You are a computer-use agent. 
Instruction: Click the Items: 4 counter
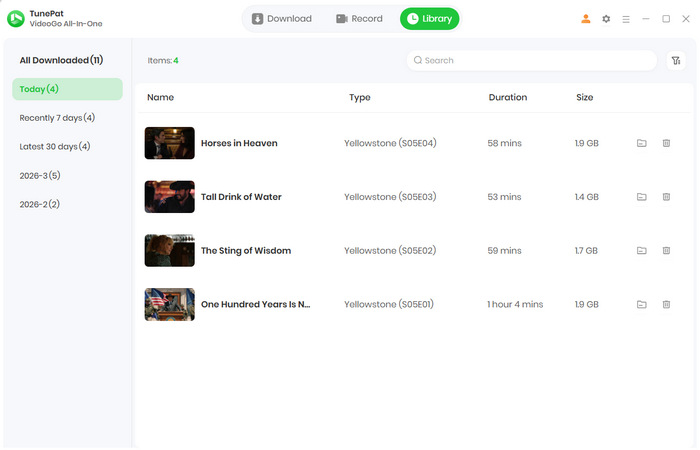(x=163, y=60)
